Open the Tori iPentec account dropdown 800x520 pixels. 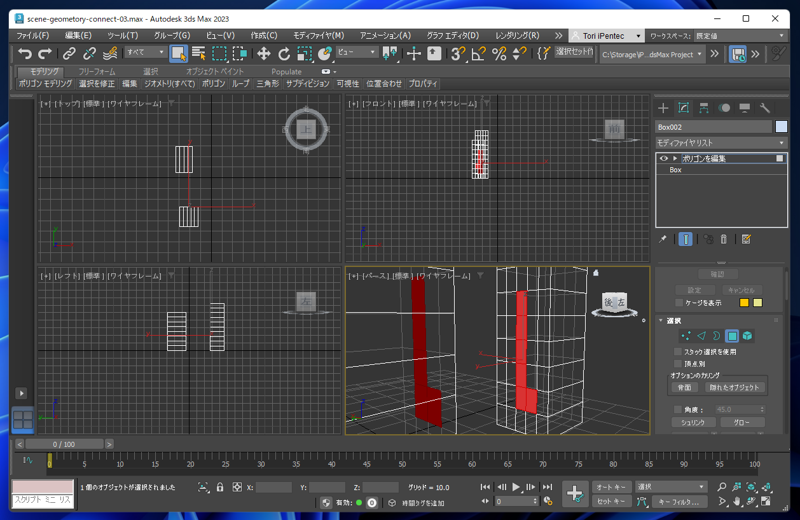click(606, 36)
